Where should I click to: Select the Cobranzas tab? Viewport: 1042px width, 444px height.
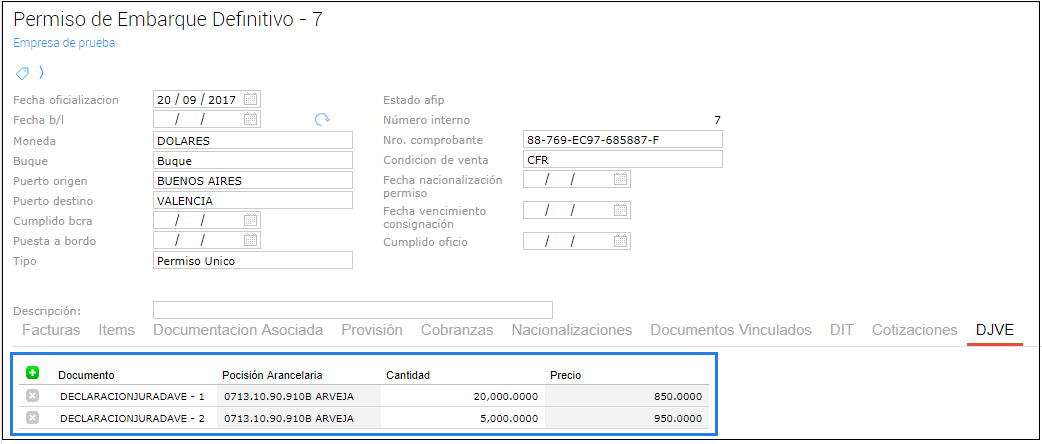[457, 330]
